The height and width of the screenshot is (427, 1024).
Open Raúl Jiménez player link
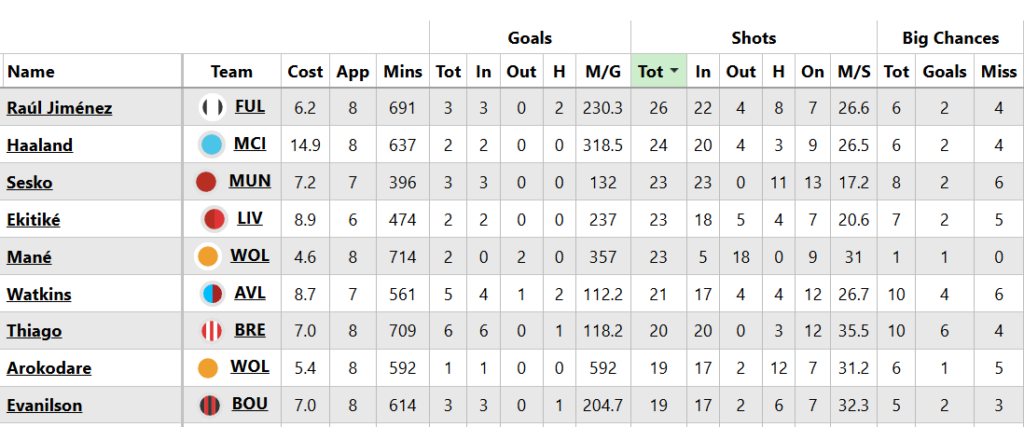59,107
